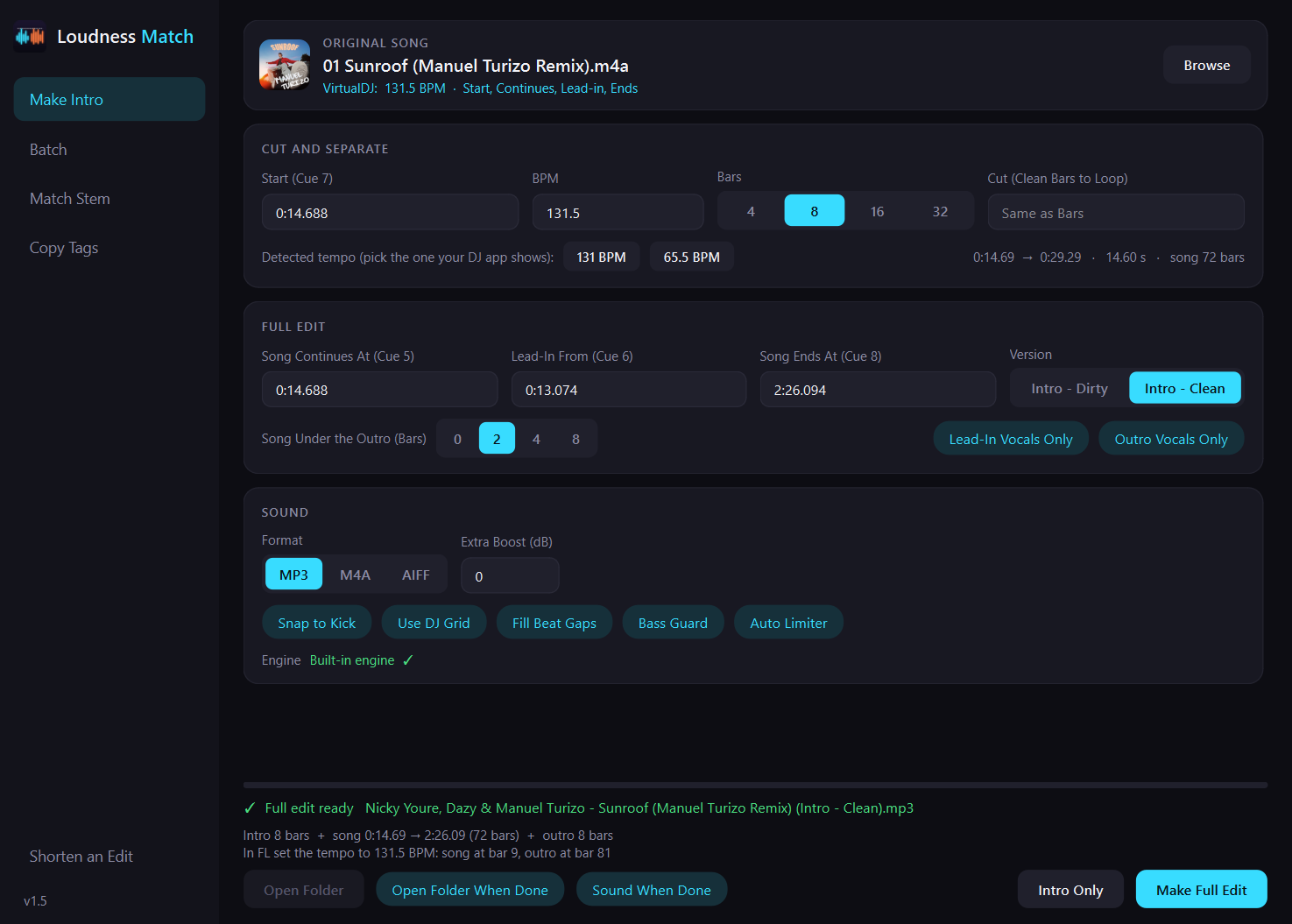
Task: Open the Copy Tags page
Action: 109,247
